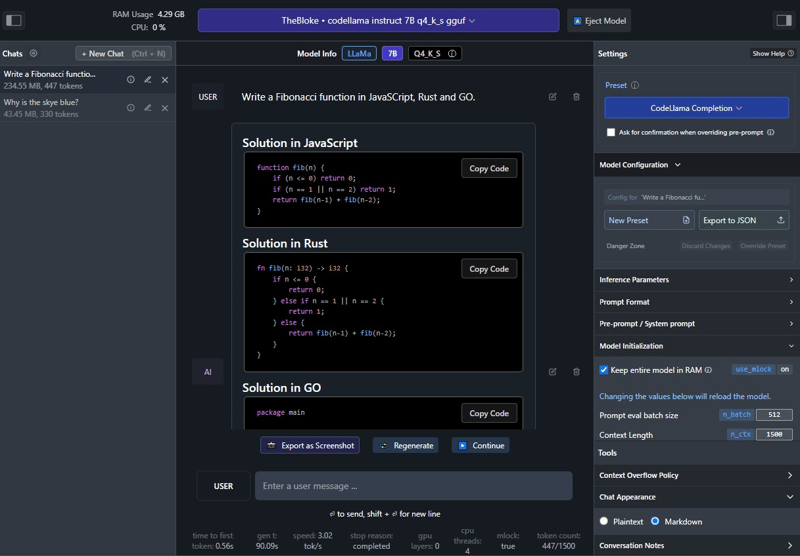
Task: Copy the GO solution code
Action: click(489, 413)
